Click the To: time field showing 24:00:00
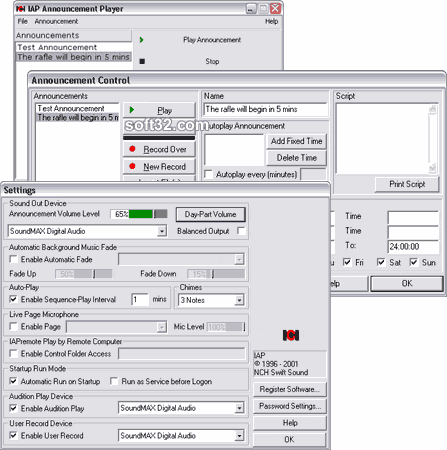 [x=413, y=247]
